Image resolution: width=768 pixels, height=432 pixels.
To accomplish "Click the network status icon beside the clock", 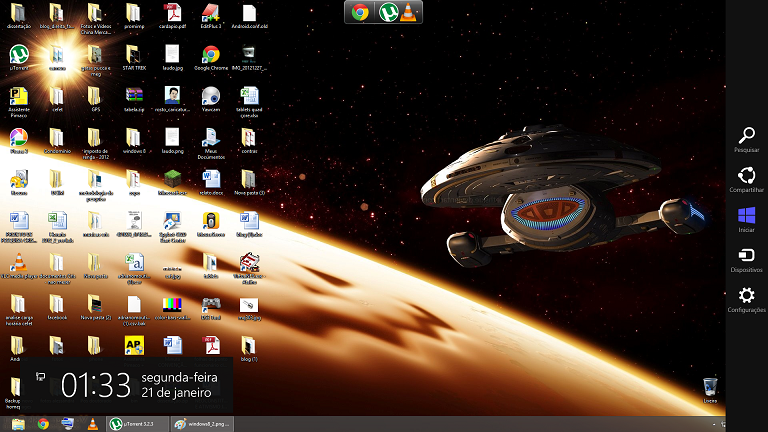I will coord(41,376).
